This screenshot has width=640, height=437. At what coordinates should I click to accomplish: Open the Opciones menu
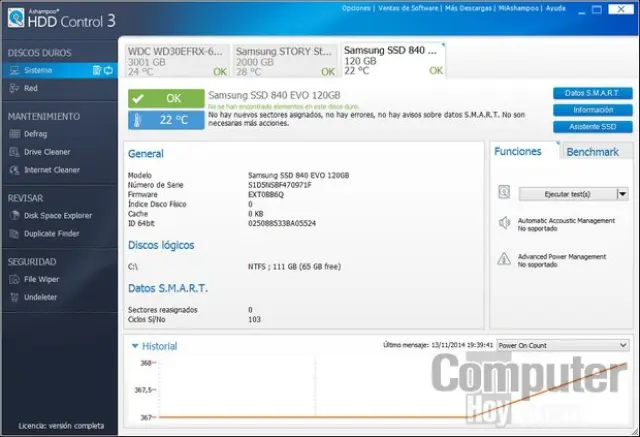pos(356,7)
